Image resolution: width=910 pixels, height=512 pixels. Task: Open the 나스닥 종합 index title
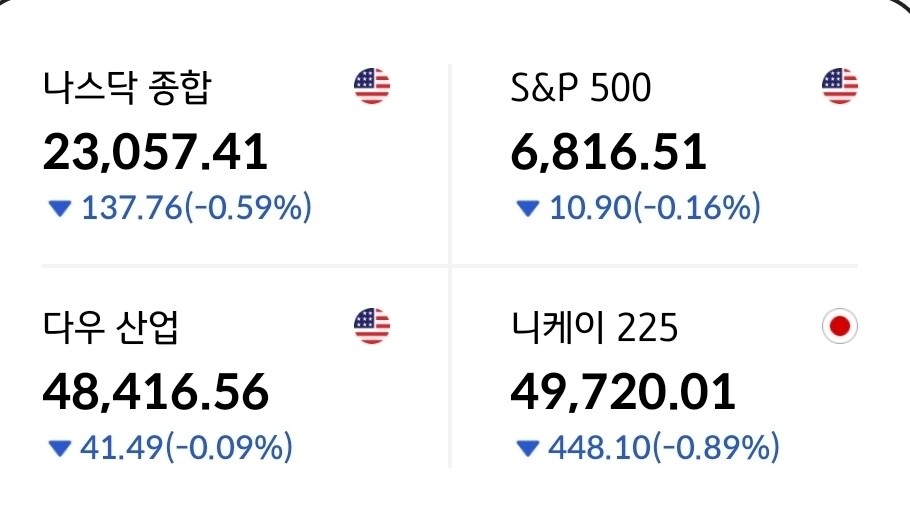[x=127, y=89]
